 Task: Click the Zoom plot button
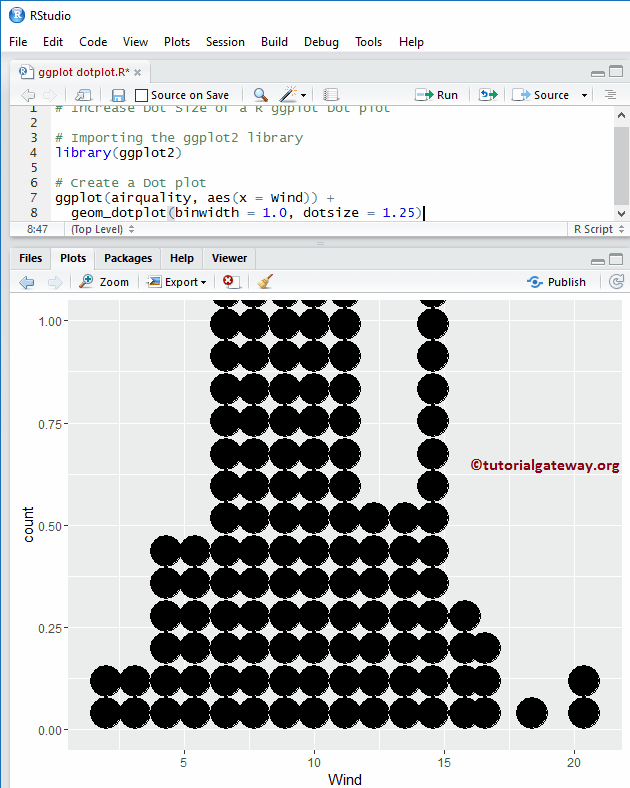click(105, 282)
